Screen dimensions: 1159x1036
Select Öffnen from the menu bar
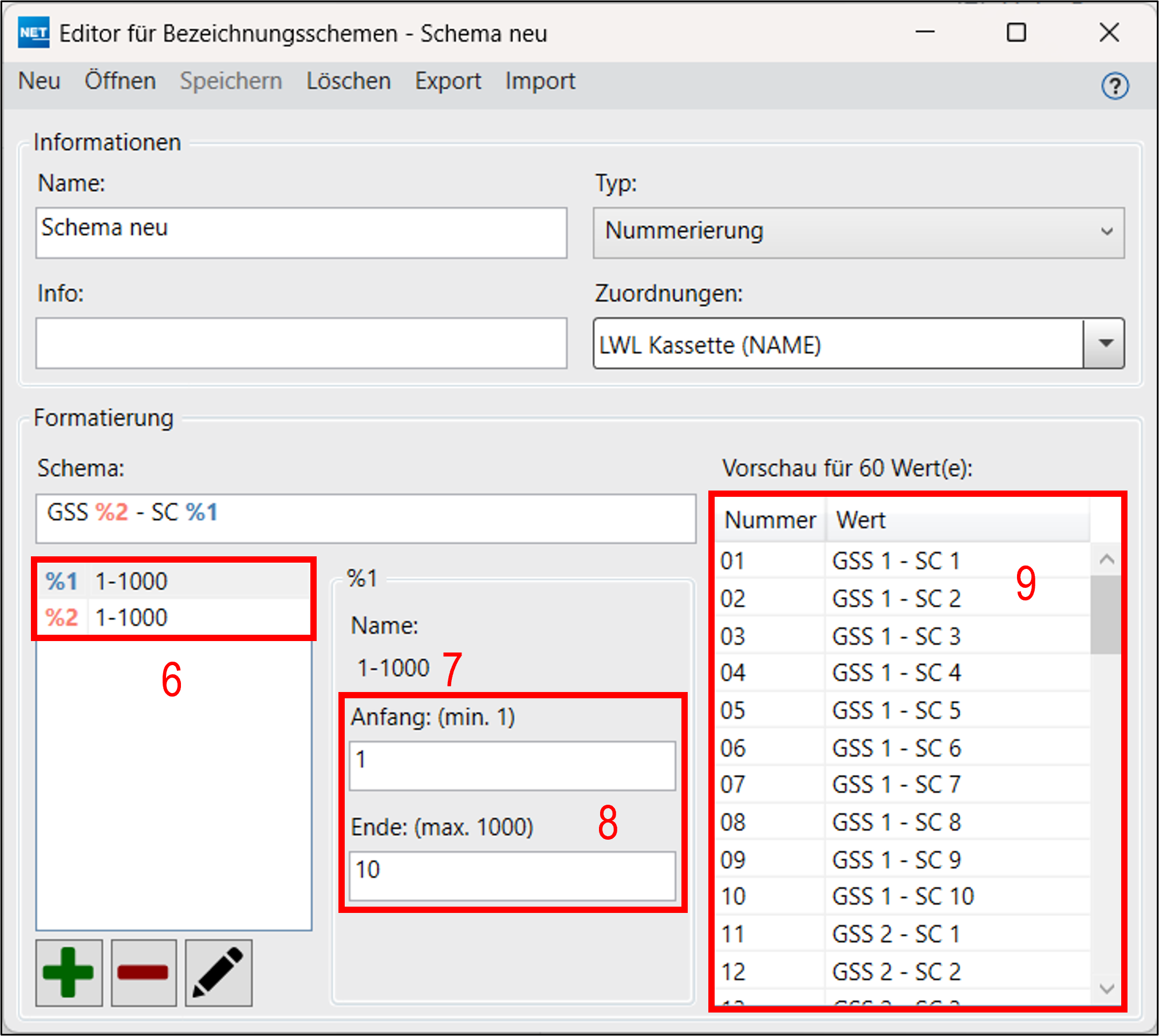120,81
